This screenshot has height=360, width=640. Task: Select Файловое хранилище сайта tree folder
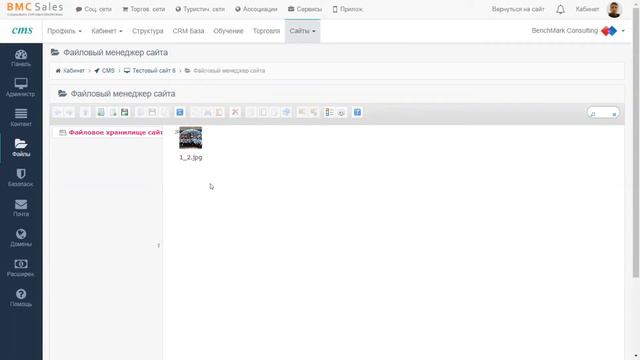point(111,132)
